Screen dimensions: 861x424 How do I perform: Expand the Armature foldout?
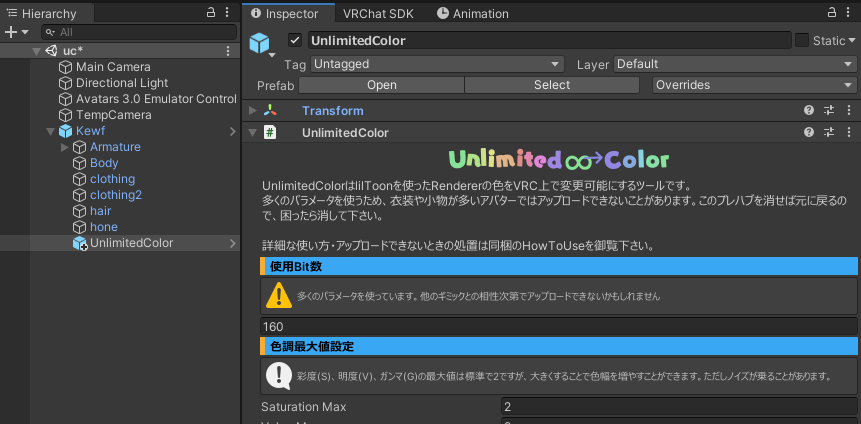[65, 147]
